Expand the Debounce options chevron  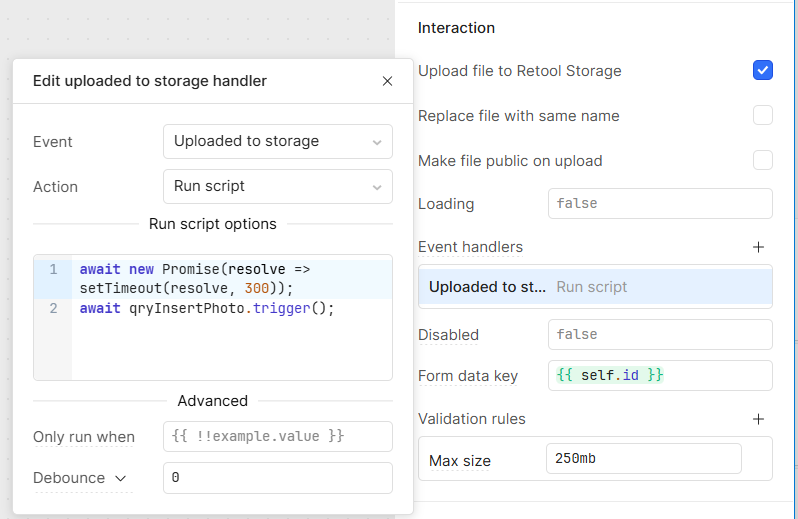(121, 479)
